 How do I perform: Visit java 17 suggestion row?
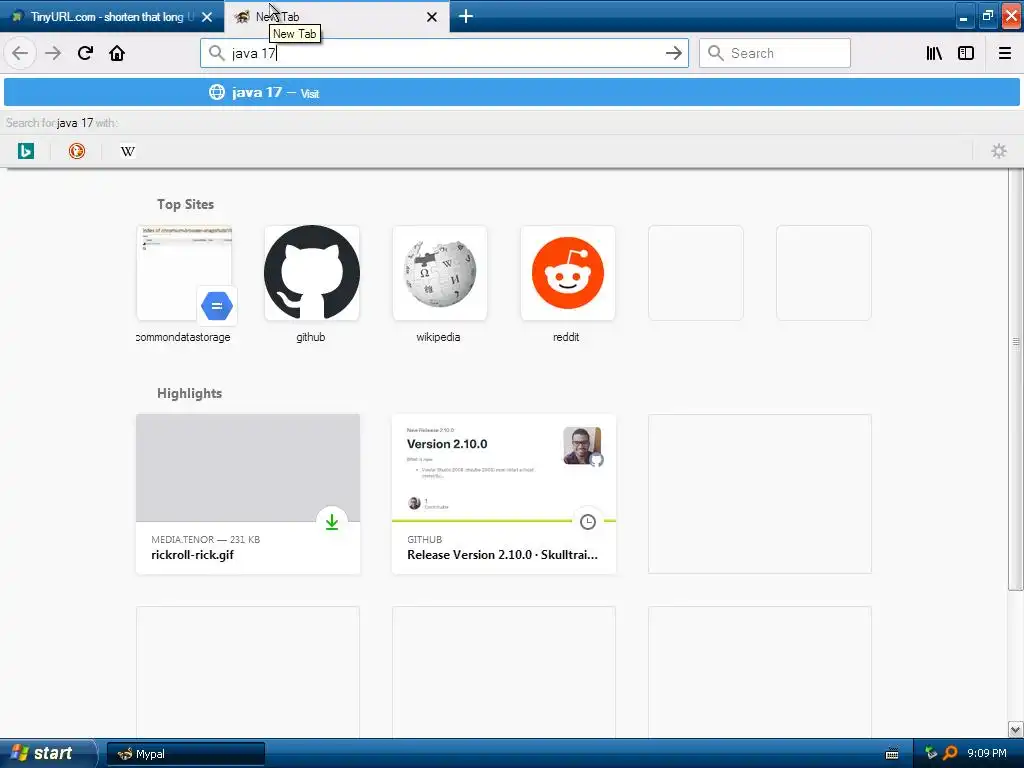pos(511,92)
